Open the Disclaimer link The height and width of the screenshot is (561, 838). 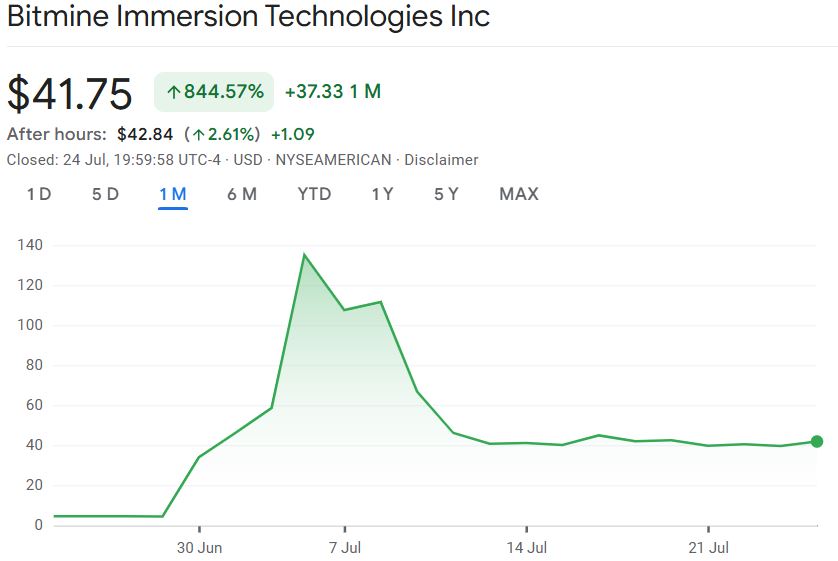pyautogui.click(x=441, y=160)
